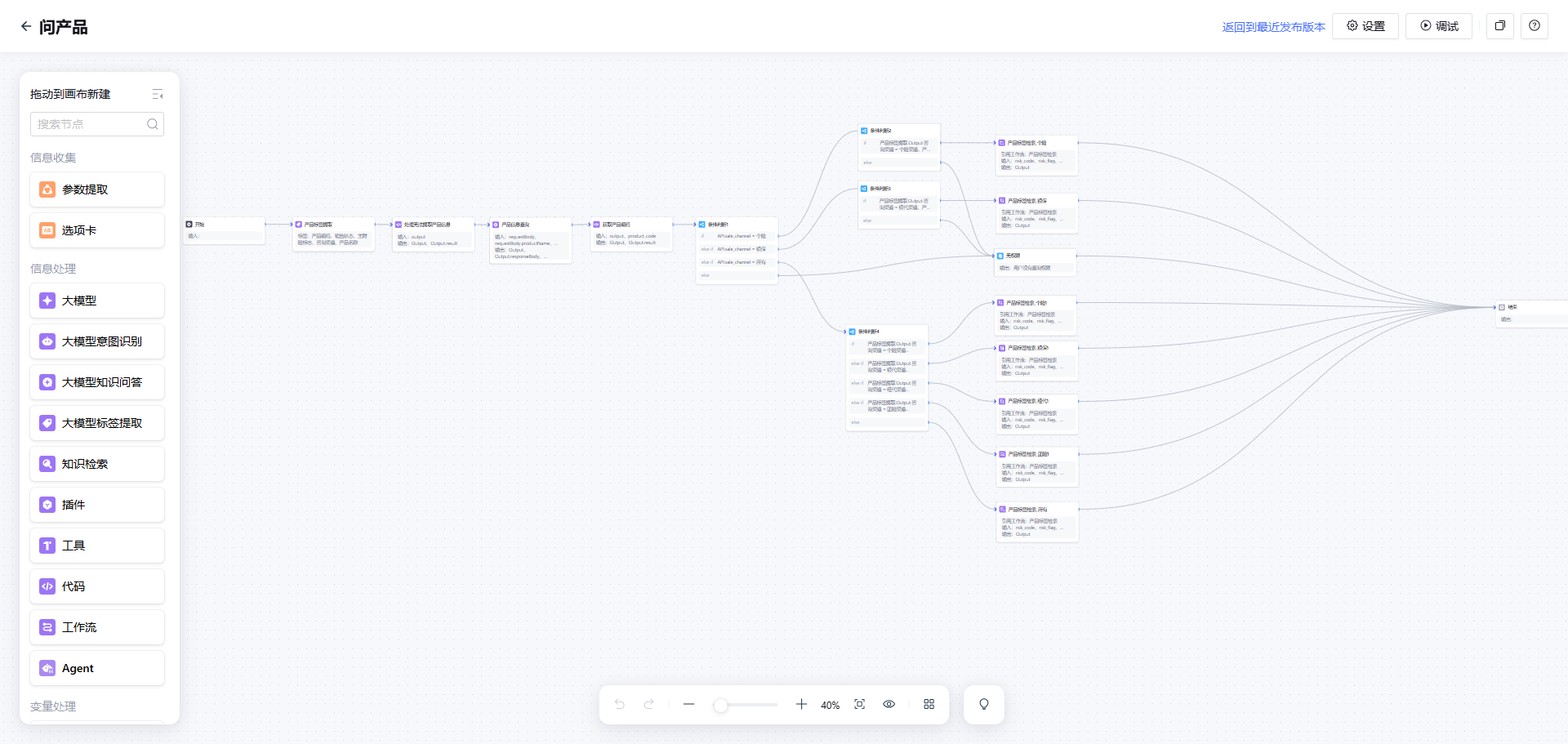Image resolution: width=1568 pixels, height=744 pixels.
Task: Select the 知识检索 node type
Action: (x=97, y=464)
